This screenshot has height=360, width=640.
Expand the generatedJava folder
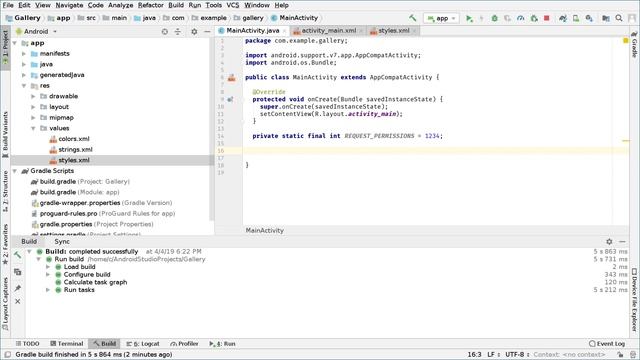click(24, 75)
